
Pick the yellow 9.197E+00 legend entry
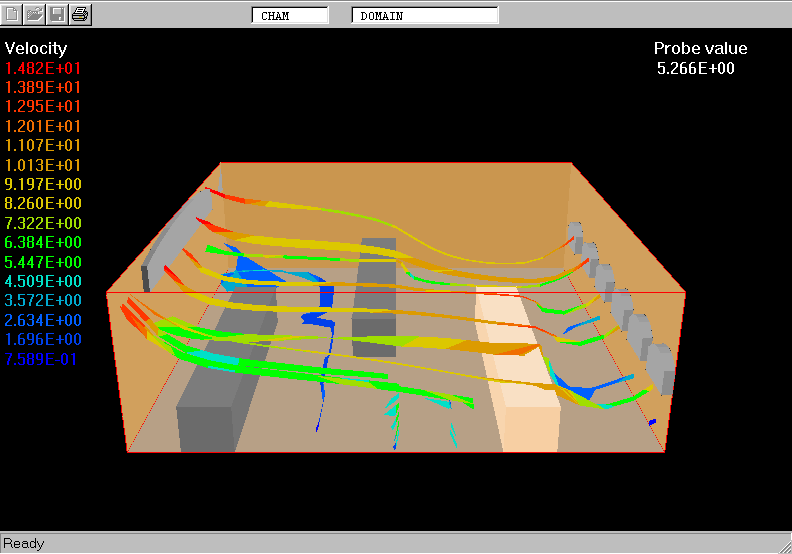pyautogui.click(x=43, y=185)
